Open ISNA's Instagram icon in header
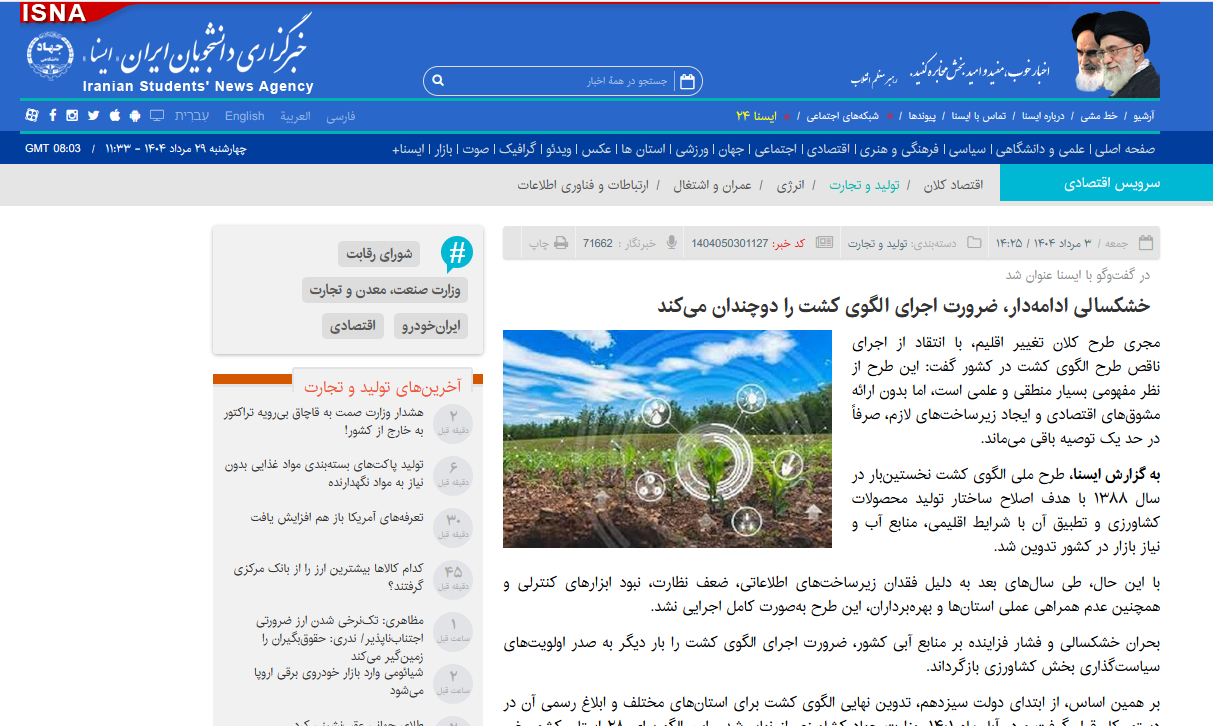The width and height of the screenshot is (1213, 726). point(72,116)
